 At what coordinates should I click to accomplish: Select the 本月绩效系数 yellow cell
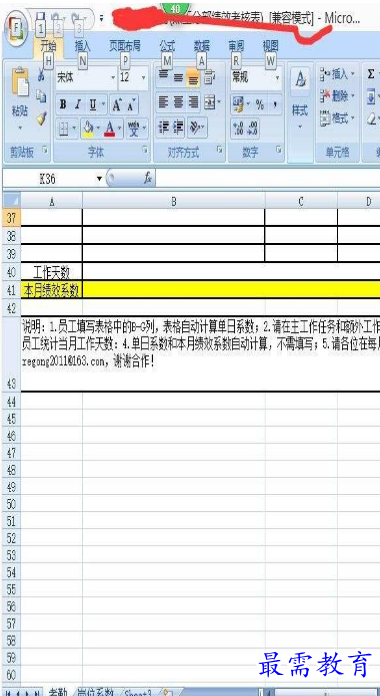coord(51,290)
